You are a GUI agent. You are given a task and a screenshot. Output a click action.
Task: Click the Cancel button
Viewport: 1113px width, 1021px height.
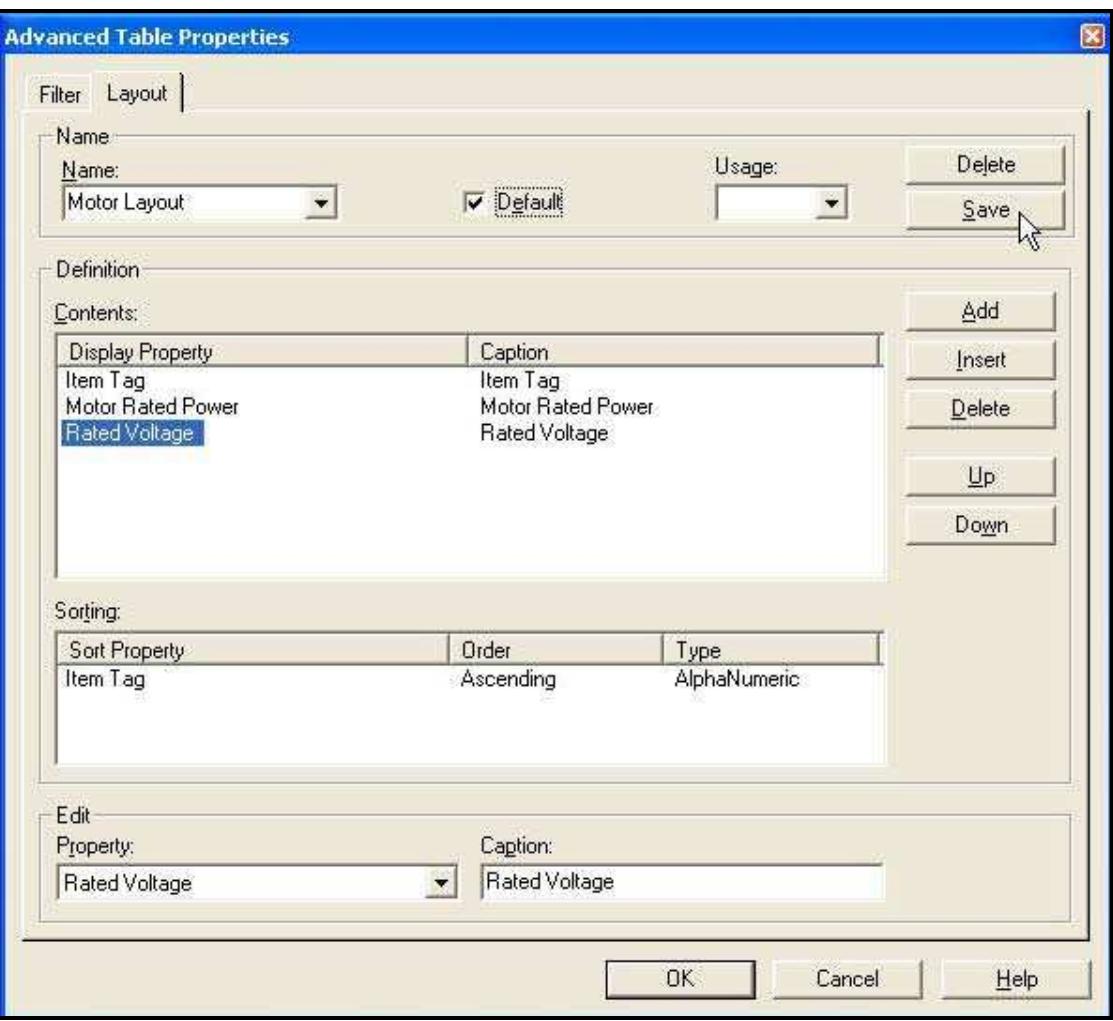[846, 979]
